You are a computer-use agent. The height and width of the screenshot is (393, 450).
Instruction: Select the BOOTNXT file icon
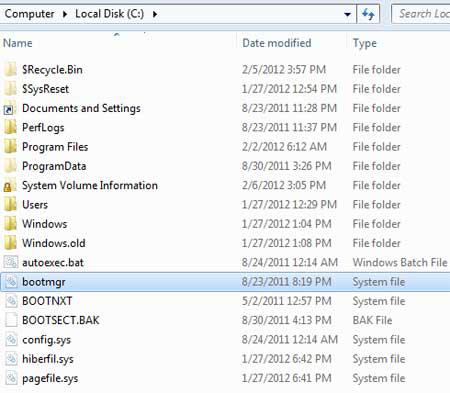pos(11,301)
